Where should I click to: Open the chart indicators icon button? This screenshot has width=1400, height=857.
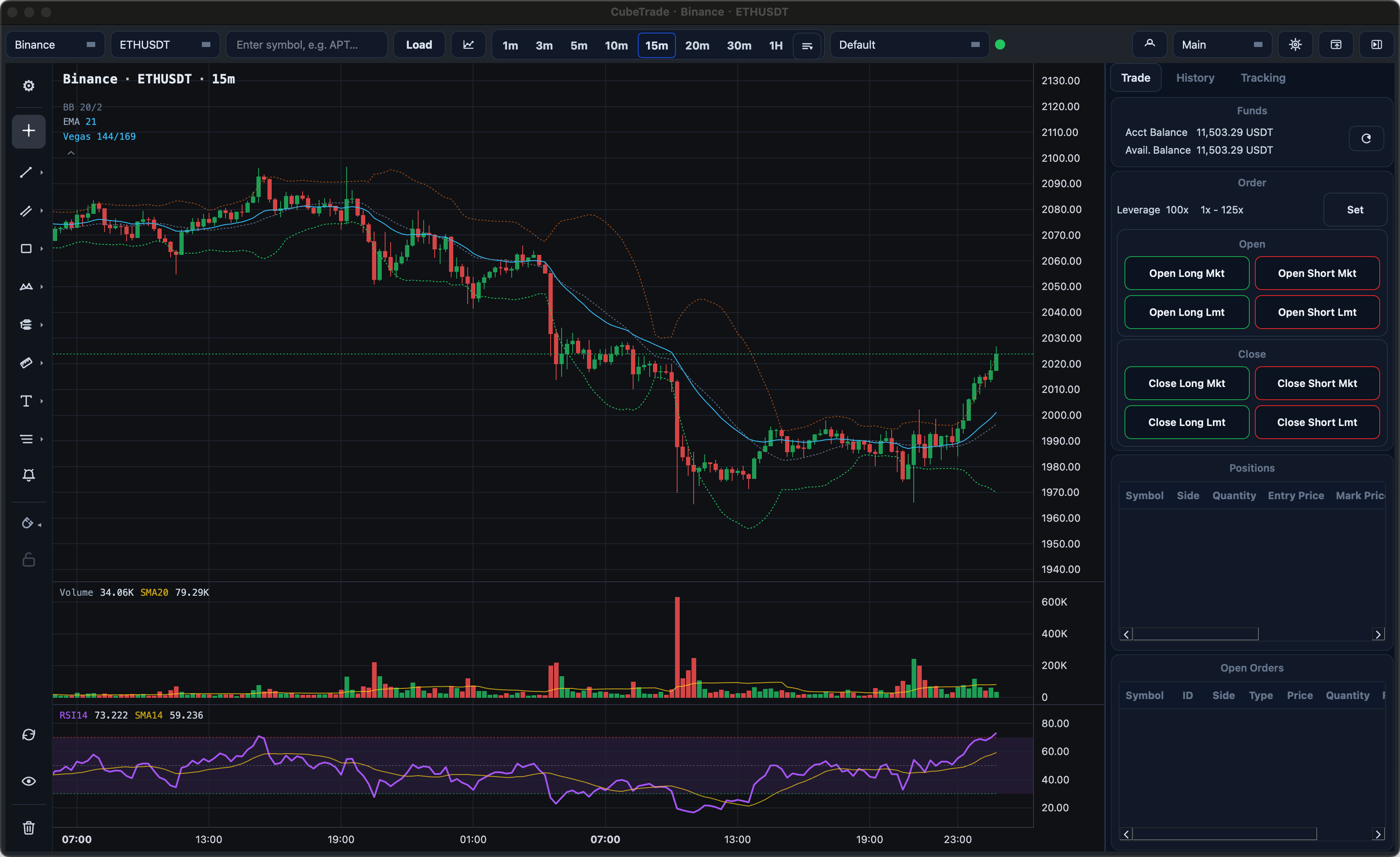(x=468, y=44)
